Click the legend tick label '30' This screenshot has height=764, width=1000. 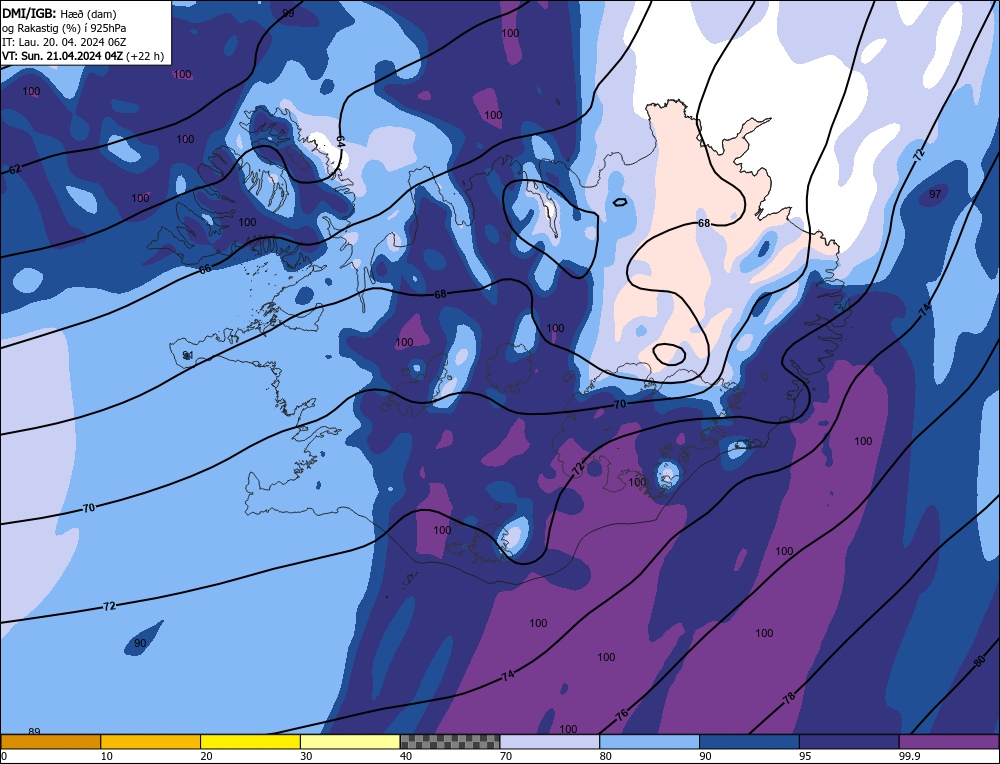point(306,756)
